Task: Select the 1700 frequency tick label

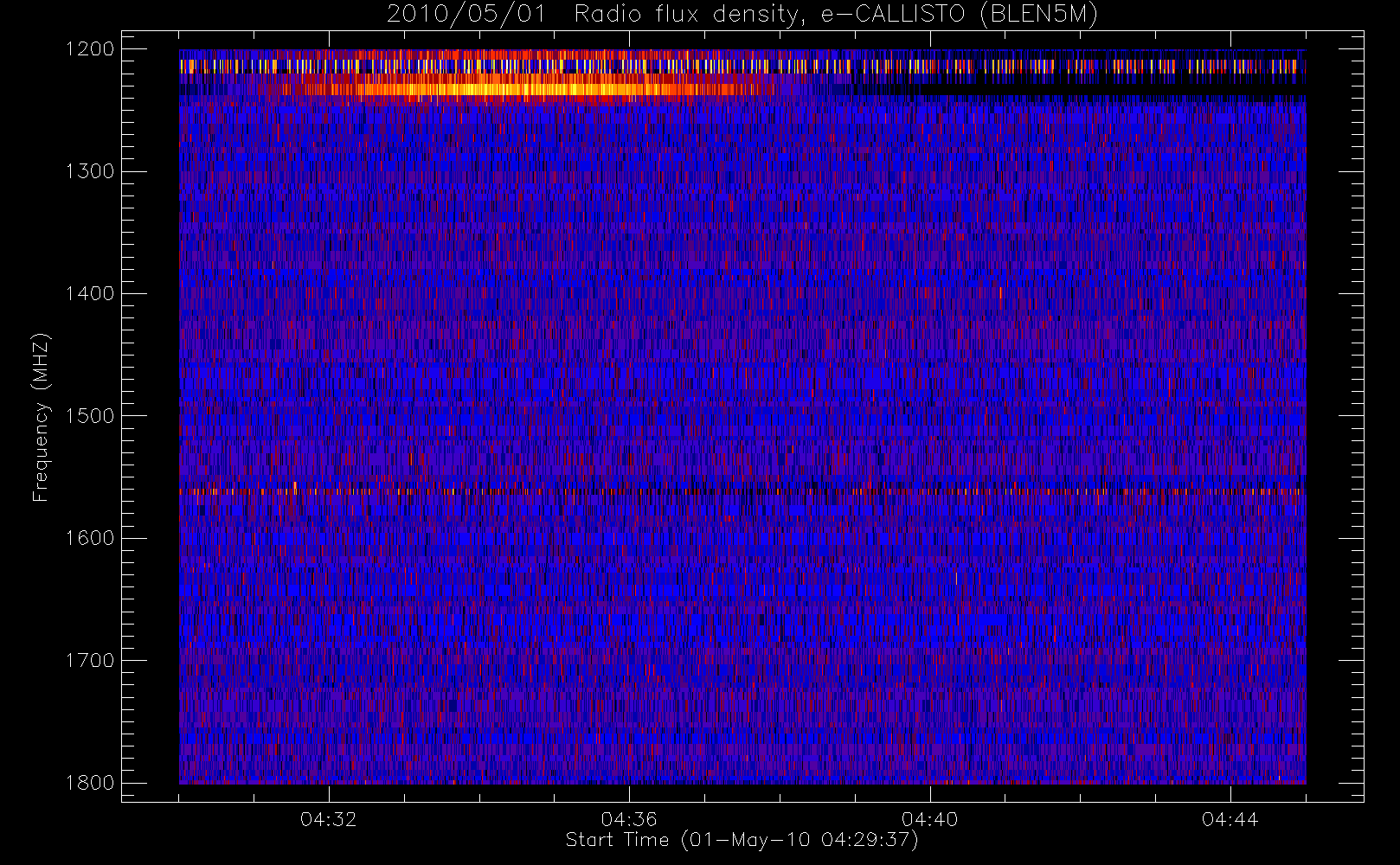Action: (x=90, y=661)
